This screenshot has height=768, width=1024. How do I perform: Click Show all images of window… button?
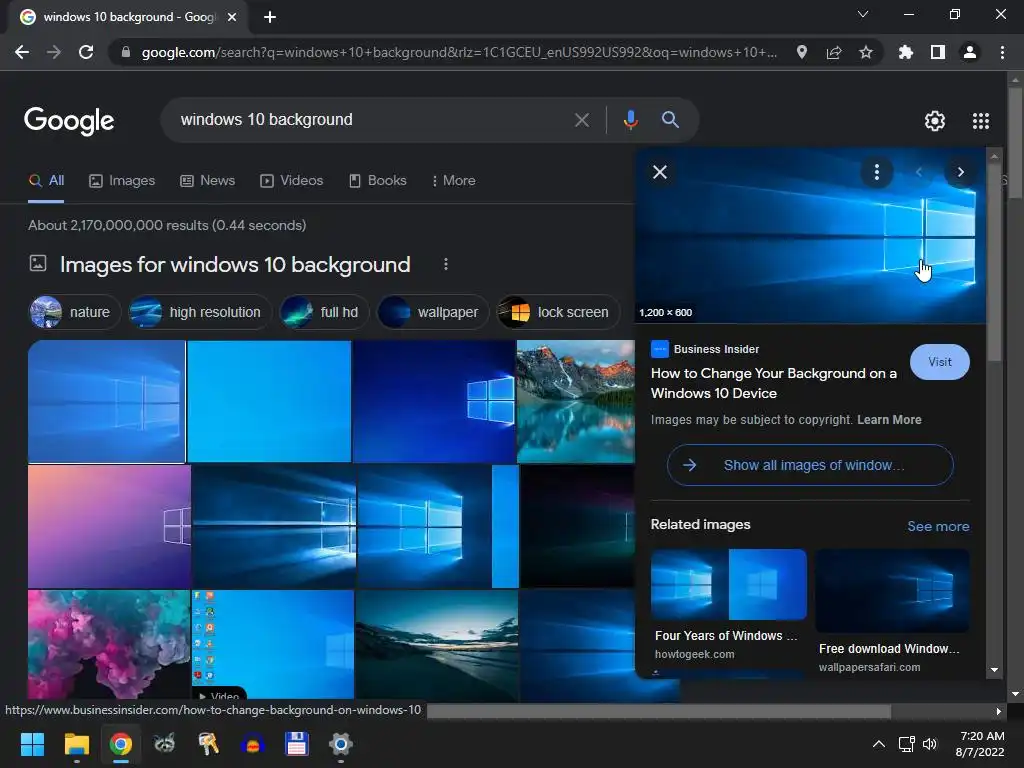pyautogui.click(x=810, y=465)
